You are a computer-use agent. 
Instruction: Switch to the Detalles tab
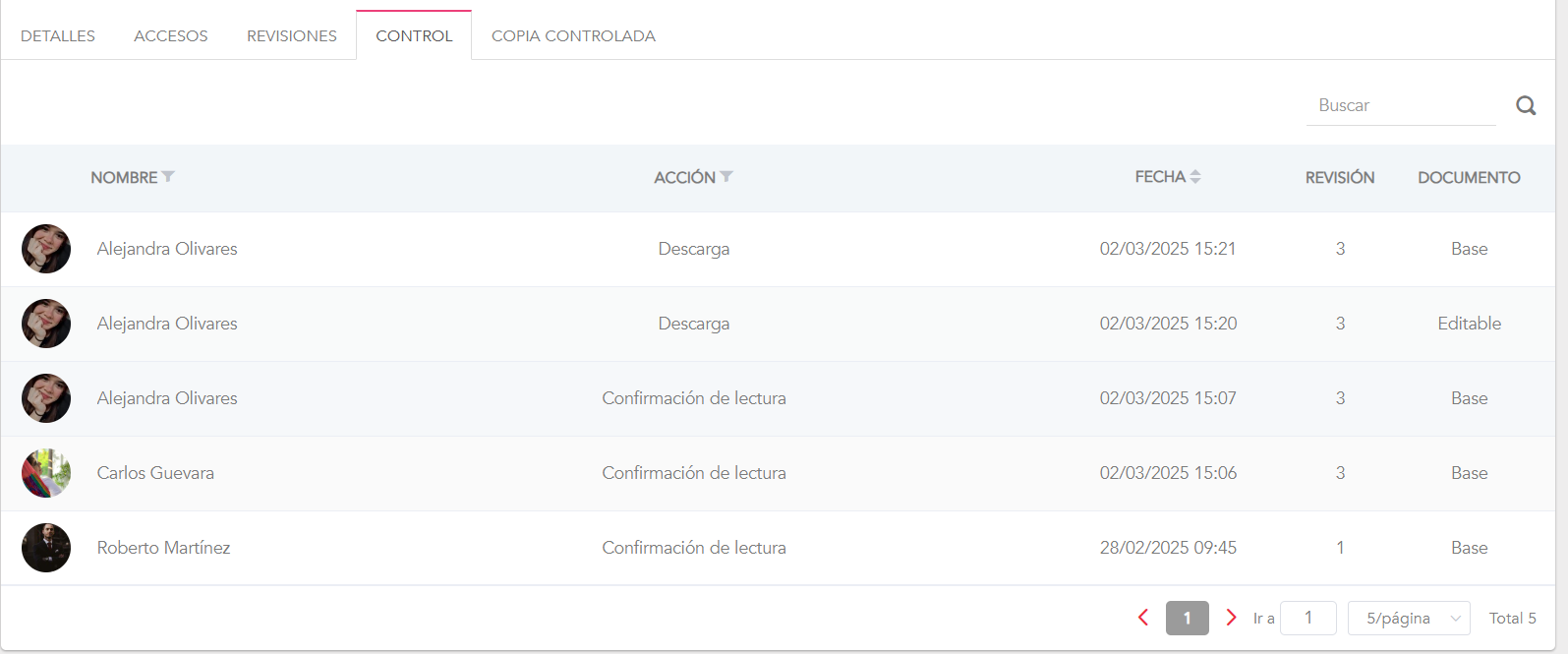tap(58, 36)
